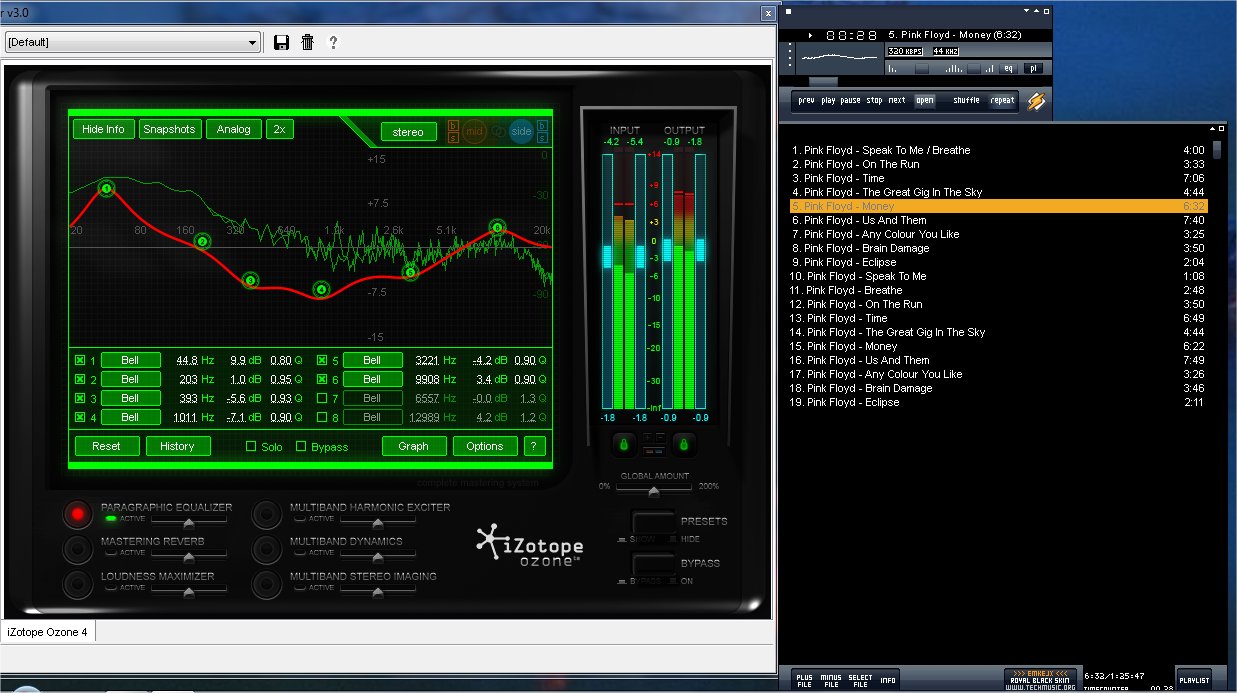Screen dimensions: 1237x693
Task: Open the Multiband Stereo Imaging module
Action: pyautogui.click(x=265, y=583)
